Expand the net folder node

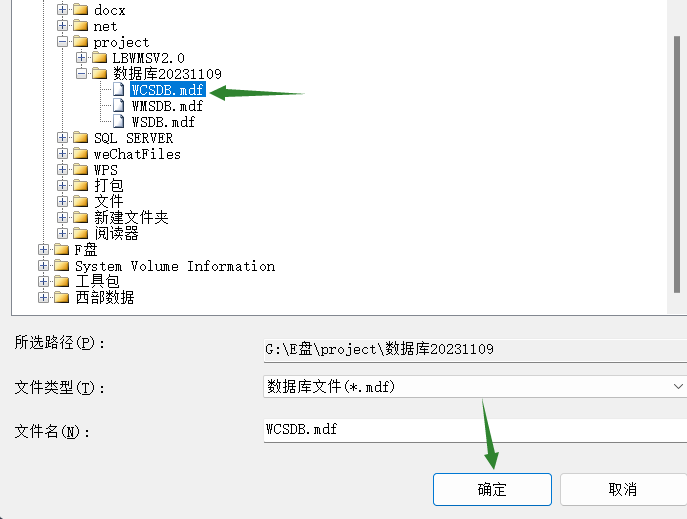[62, 26]
